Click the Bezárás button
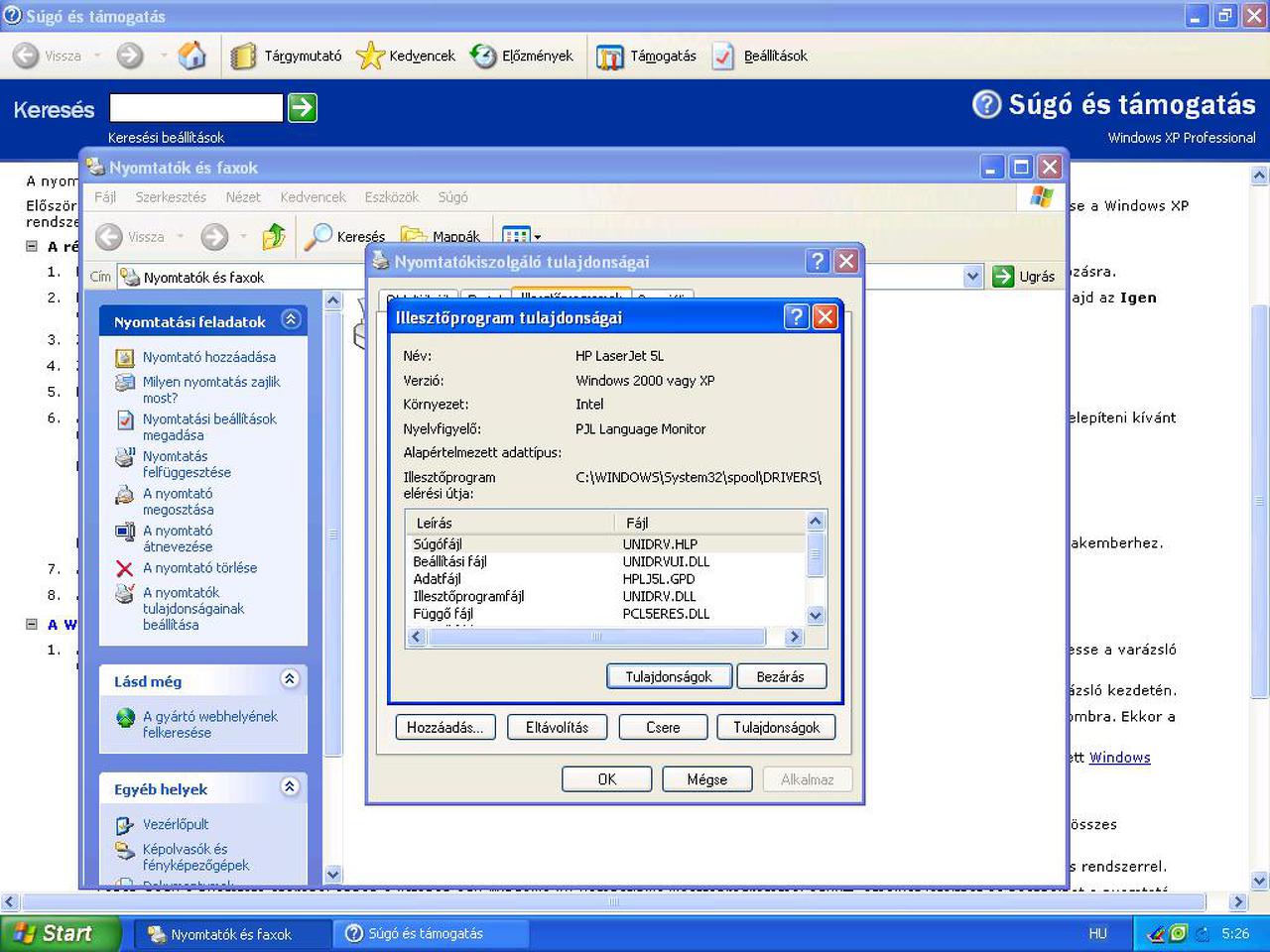Screen dimensions: 1270x952 point(781,676)
